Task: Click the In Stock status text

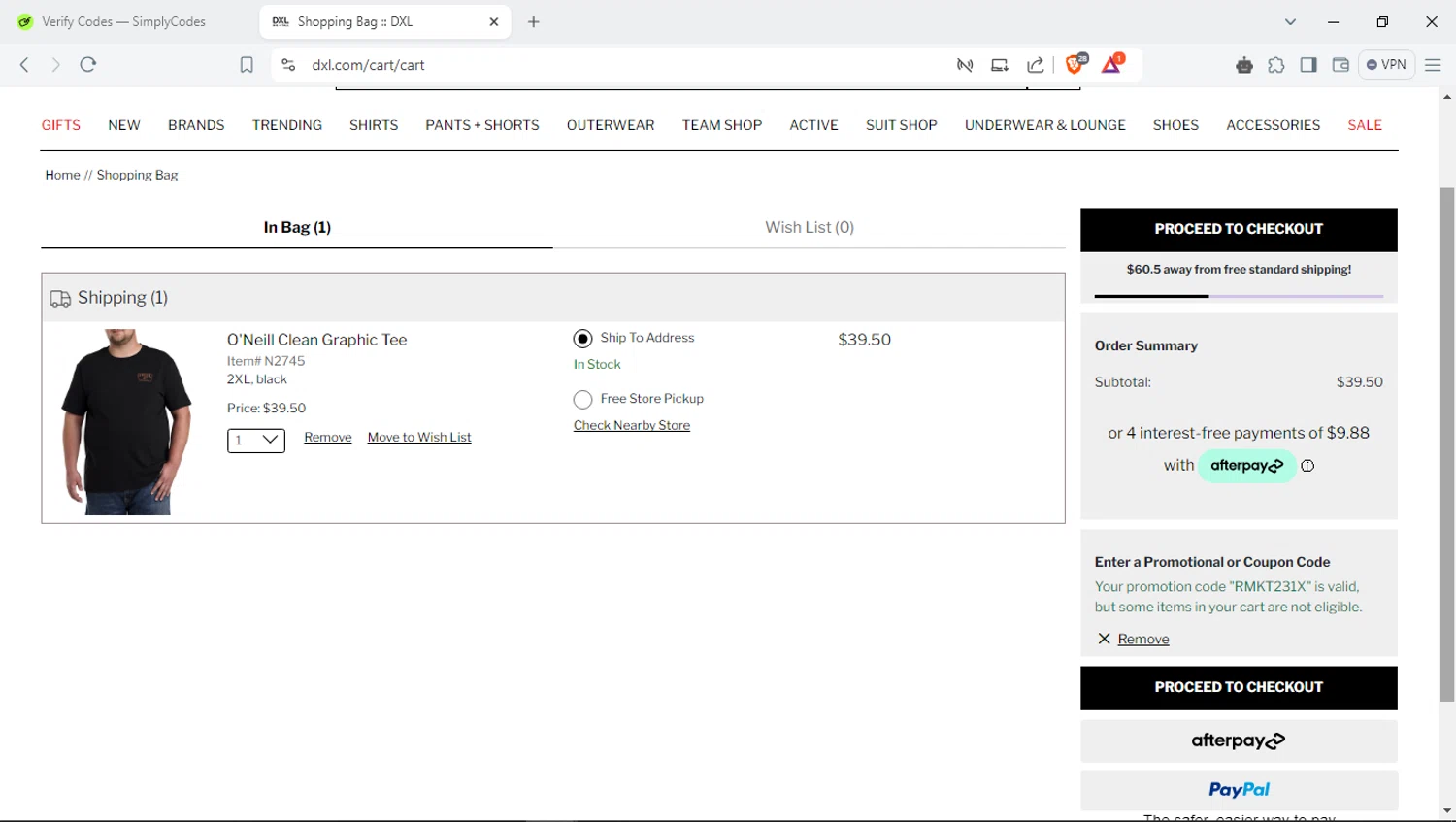Action: coord(597,365)
